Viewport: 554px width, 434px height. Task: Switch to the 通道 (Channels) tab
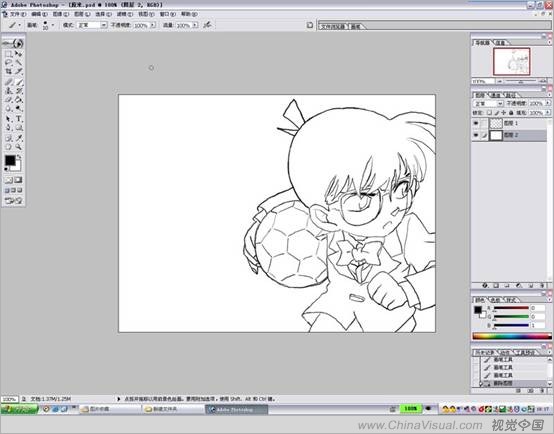(x=496, y=95)
